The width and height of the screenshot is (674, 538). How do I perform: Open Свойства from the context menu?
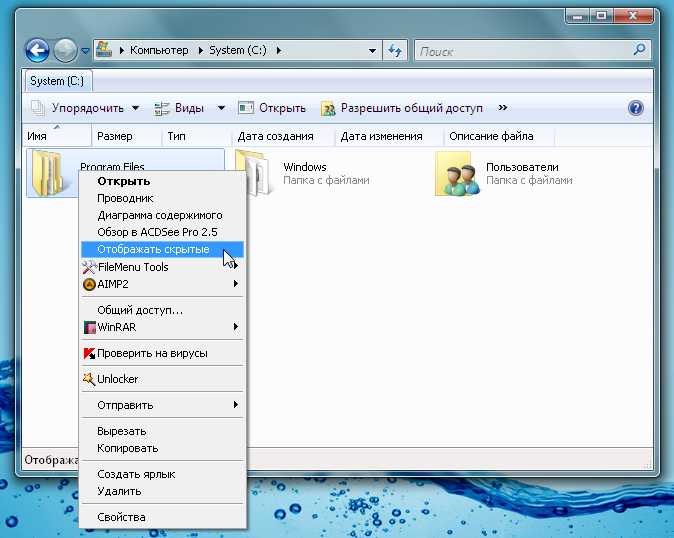(x=162, y=517)
